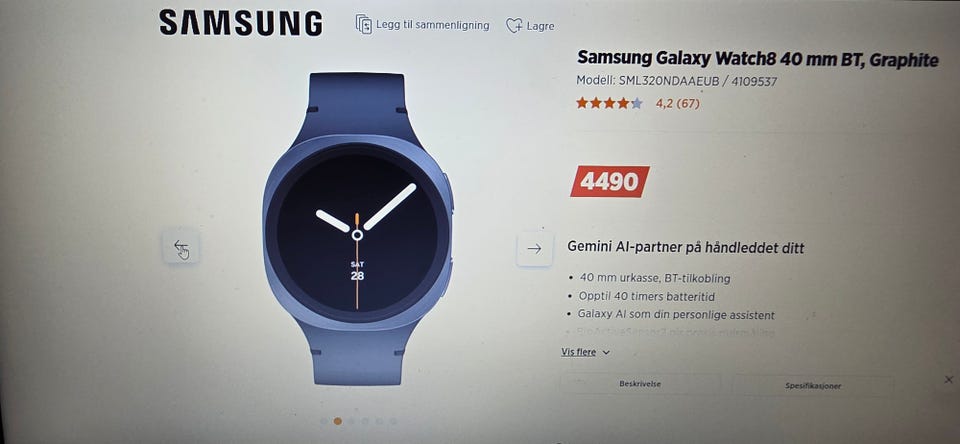Click the Samsung brand logo
Image resolution: width=960 pixels, height=444 pixels.
[x=241, y=23]
